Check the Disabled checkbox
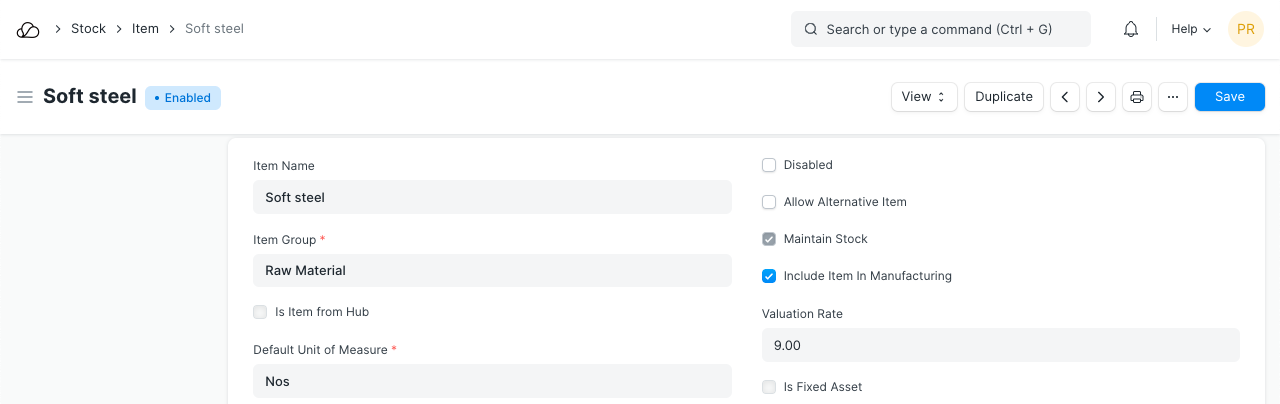 (769, 165)
